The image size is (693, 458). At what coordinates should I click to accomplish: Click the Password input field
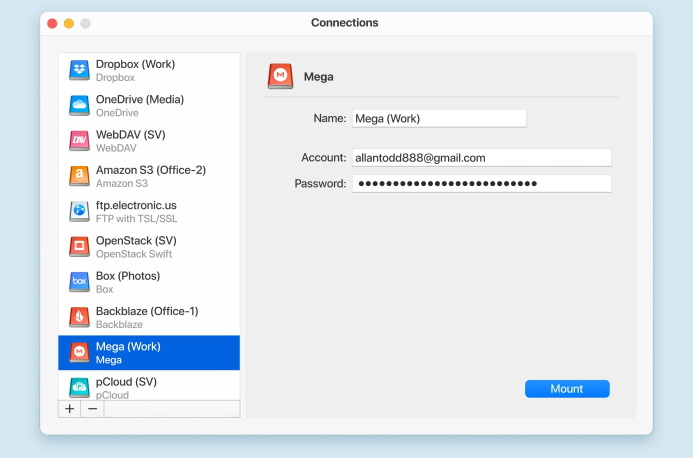coord(482,183)
